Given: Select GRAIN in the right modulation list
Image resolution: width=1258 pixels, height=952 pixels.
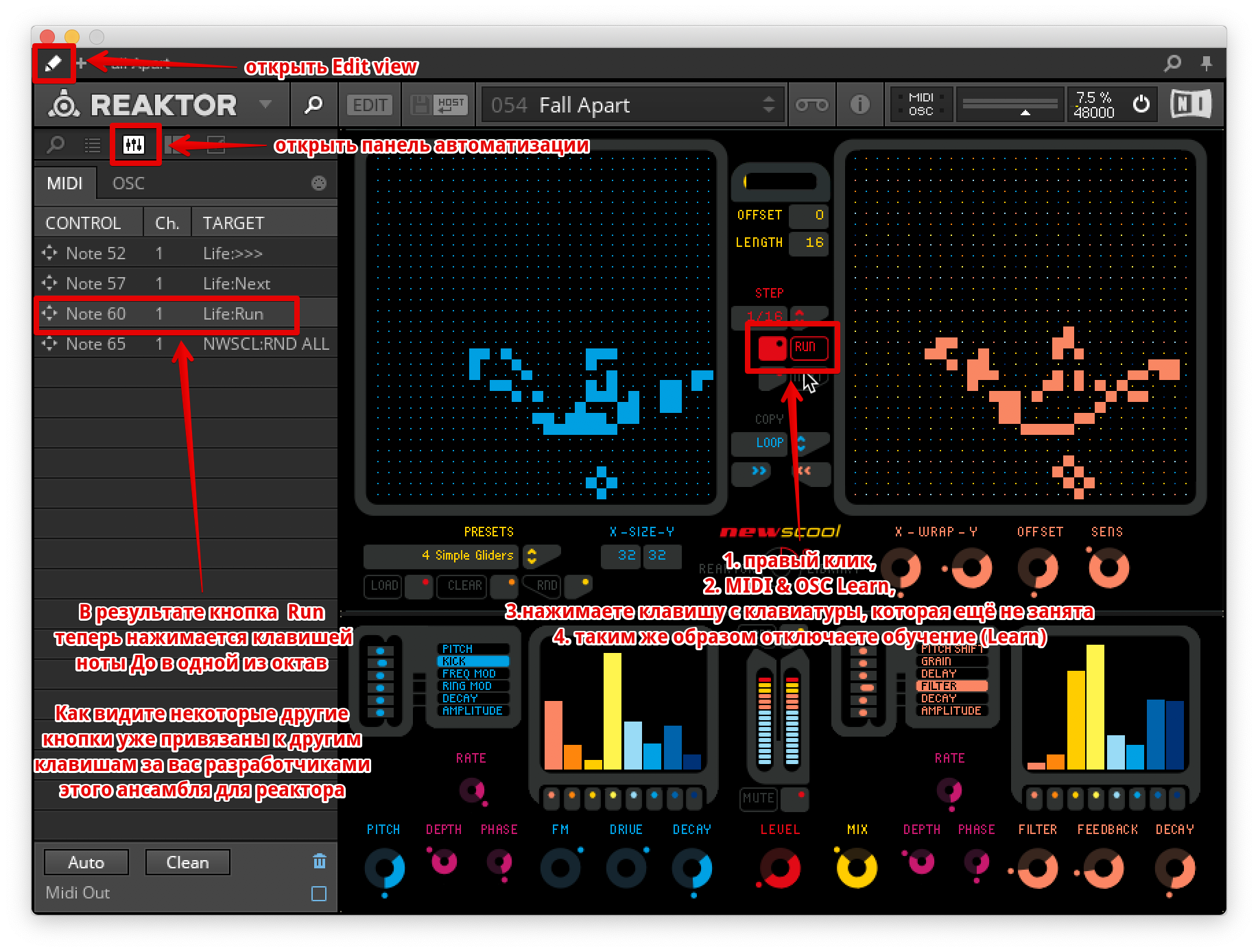Looking at the screenshot, I should (952, 661).
